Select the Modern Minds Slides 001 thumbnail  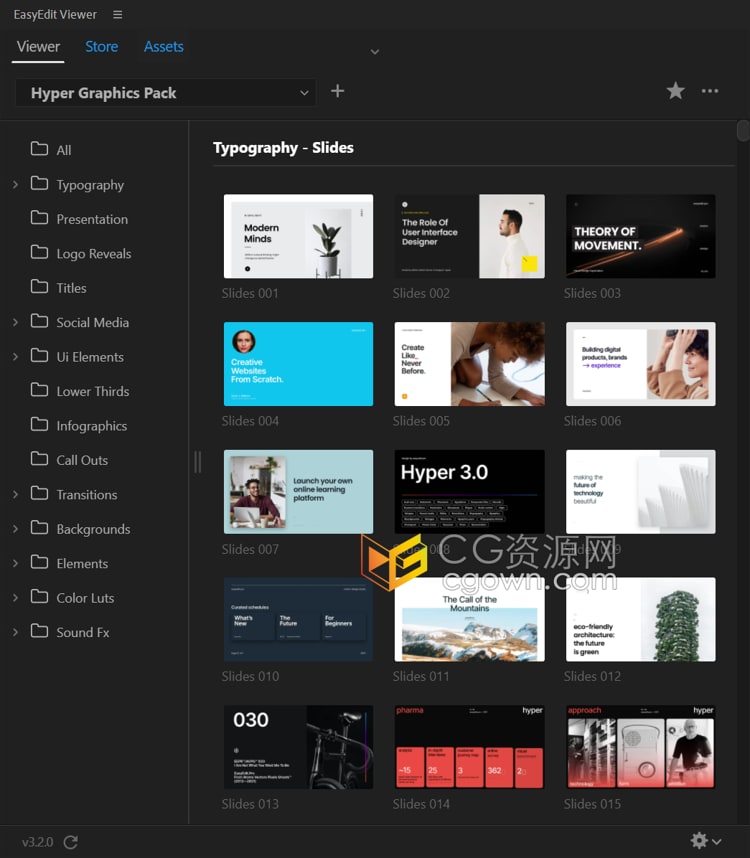click(299, 236)
